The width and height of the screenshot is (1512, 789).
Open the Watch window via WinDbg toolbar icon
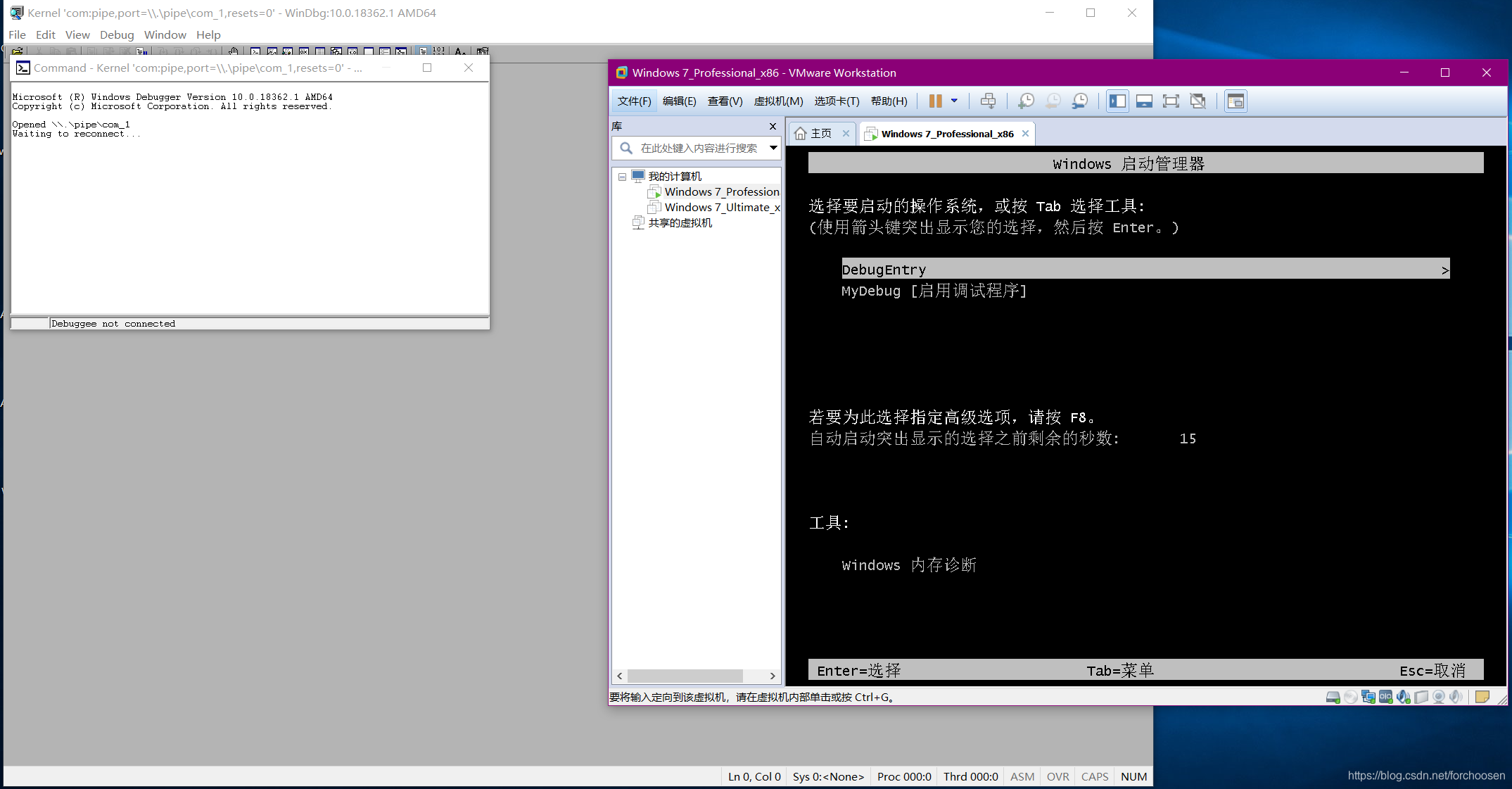coord(272,51)
